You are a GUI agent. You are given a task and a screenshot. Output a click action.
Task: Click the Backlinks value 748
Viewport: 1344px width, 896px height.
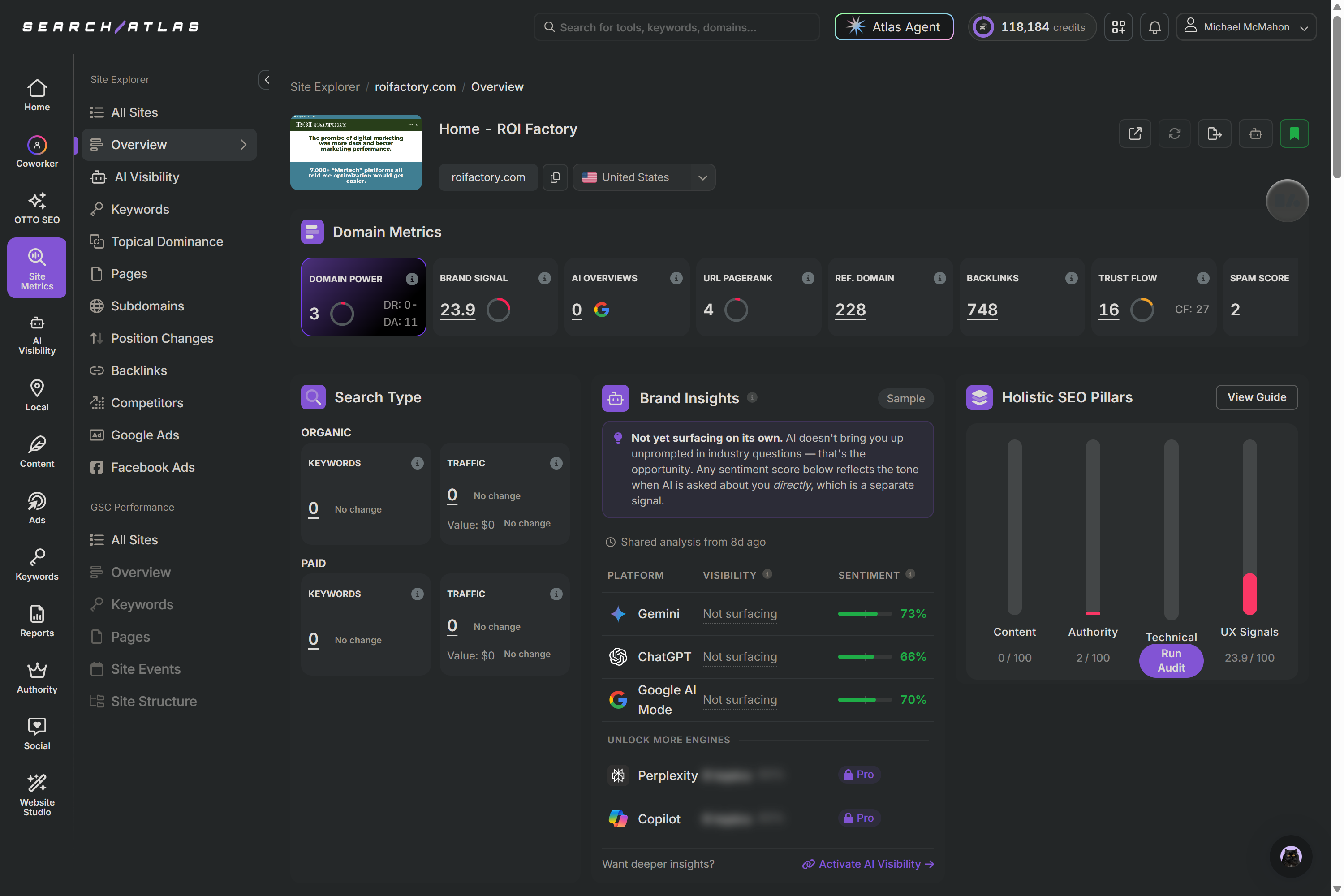tap(982, 310)
